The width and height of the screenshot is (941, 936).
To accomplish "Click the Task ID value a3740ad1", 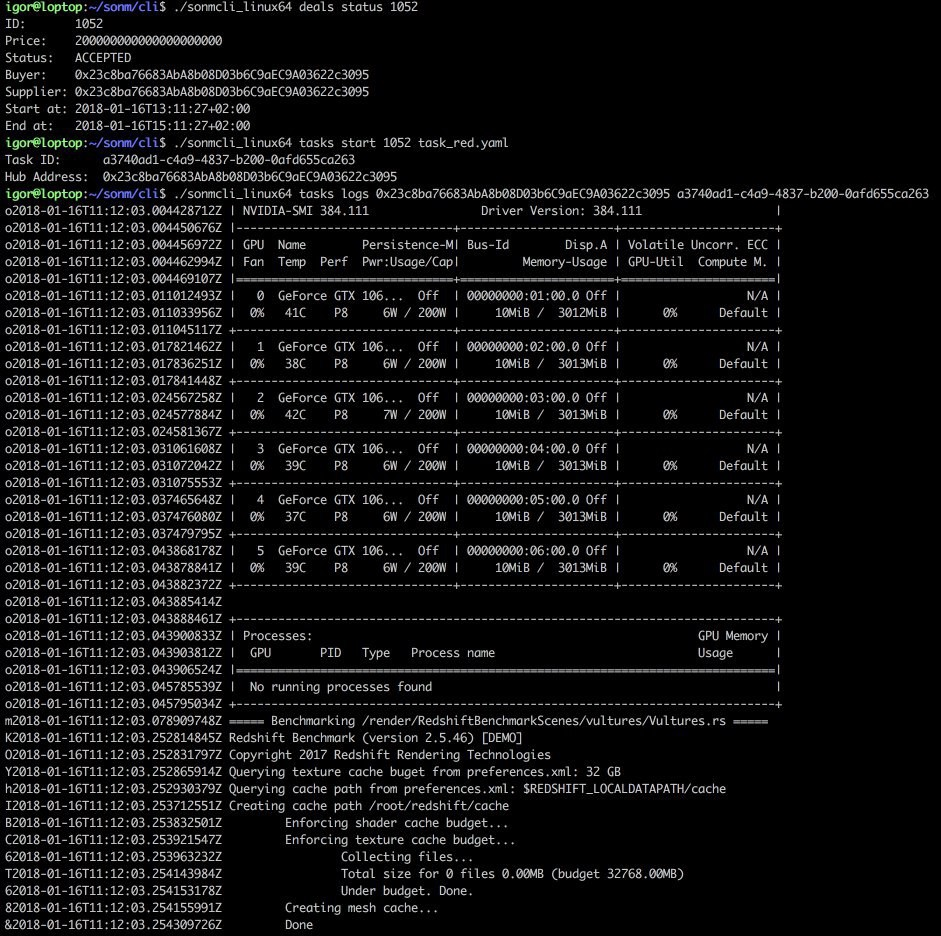I will [x=228, y=160].
